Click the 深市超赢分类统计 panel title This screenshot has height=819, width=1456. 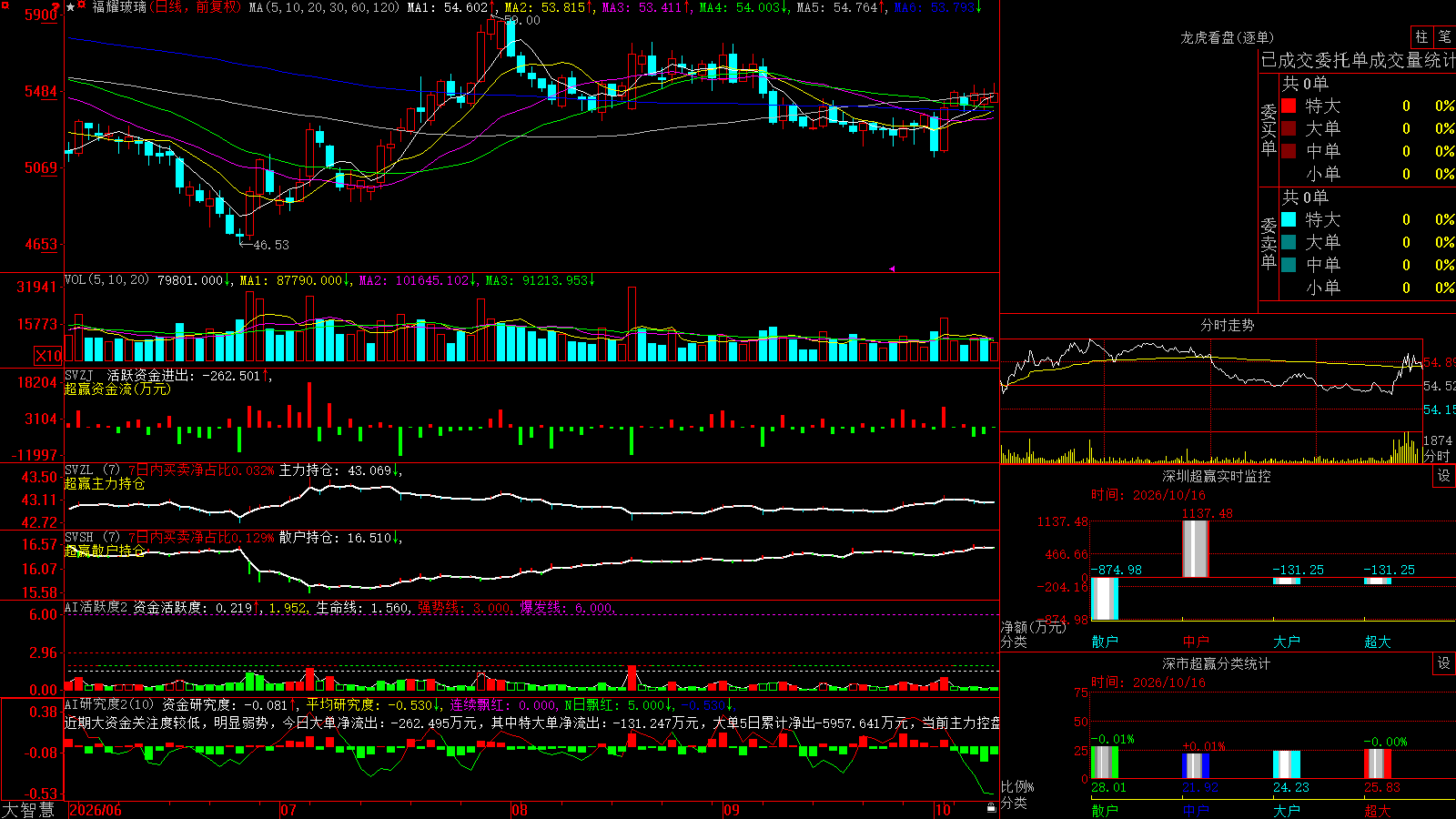pos(1217,663)
